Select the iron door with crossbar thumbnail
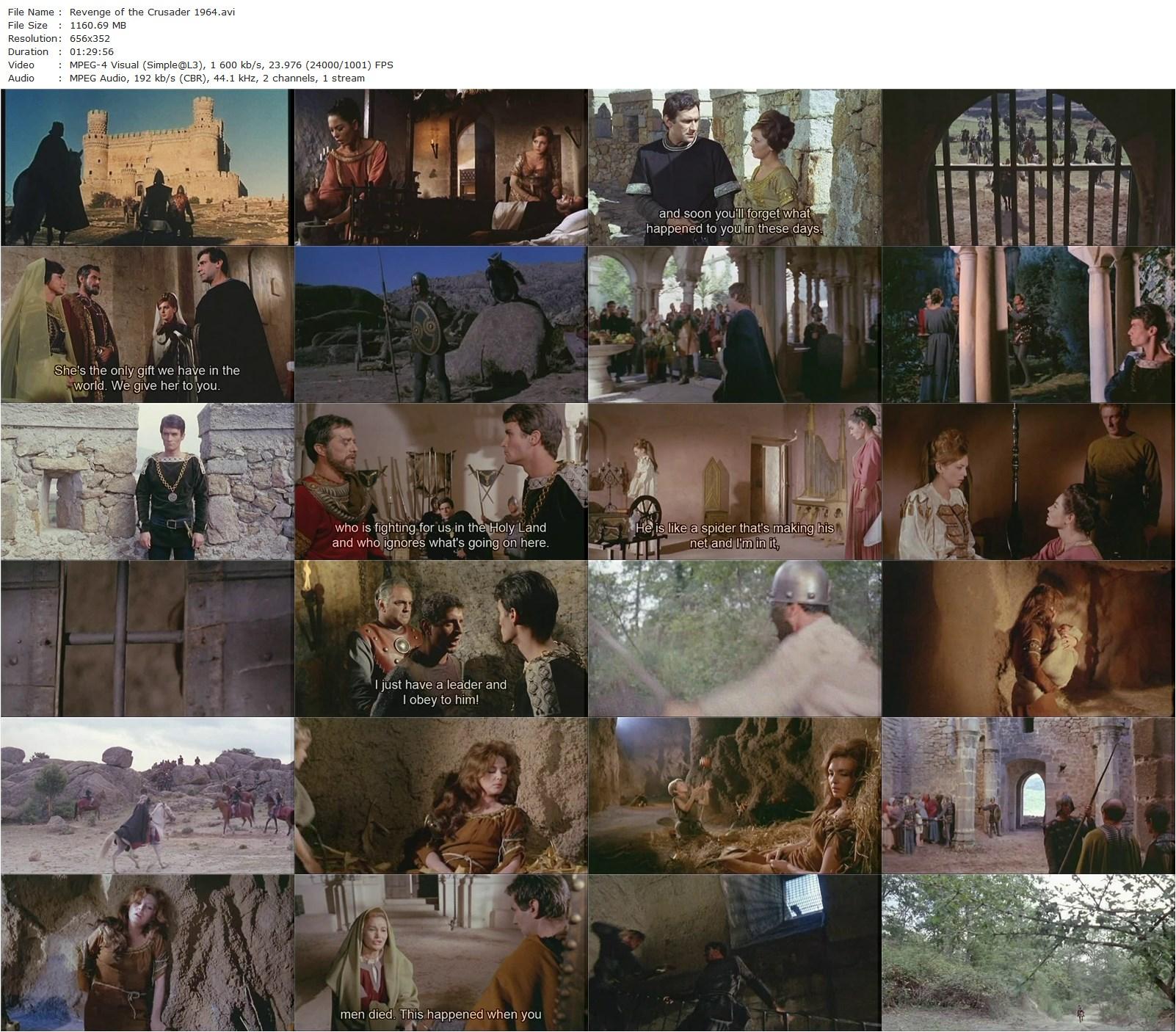Image resolution: width=1176 pixels, height=1032 pixels. (147, 639)
